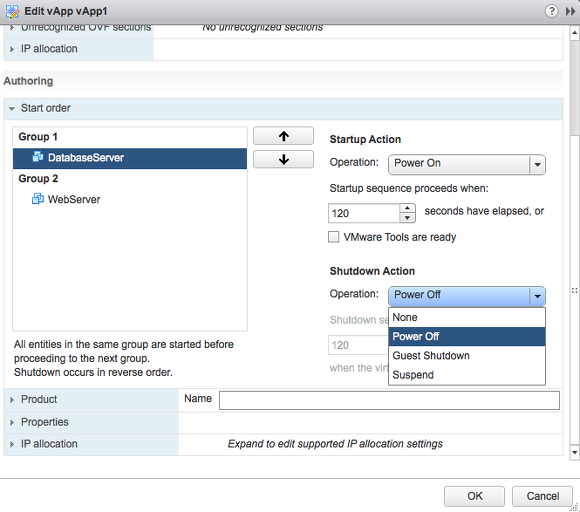Select the DatabaseServer row
Viewport: 580px width, 512px height.
130,158
